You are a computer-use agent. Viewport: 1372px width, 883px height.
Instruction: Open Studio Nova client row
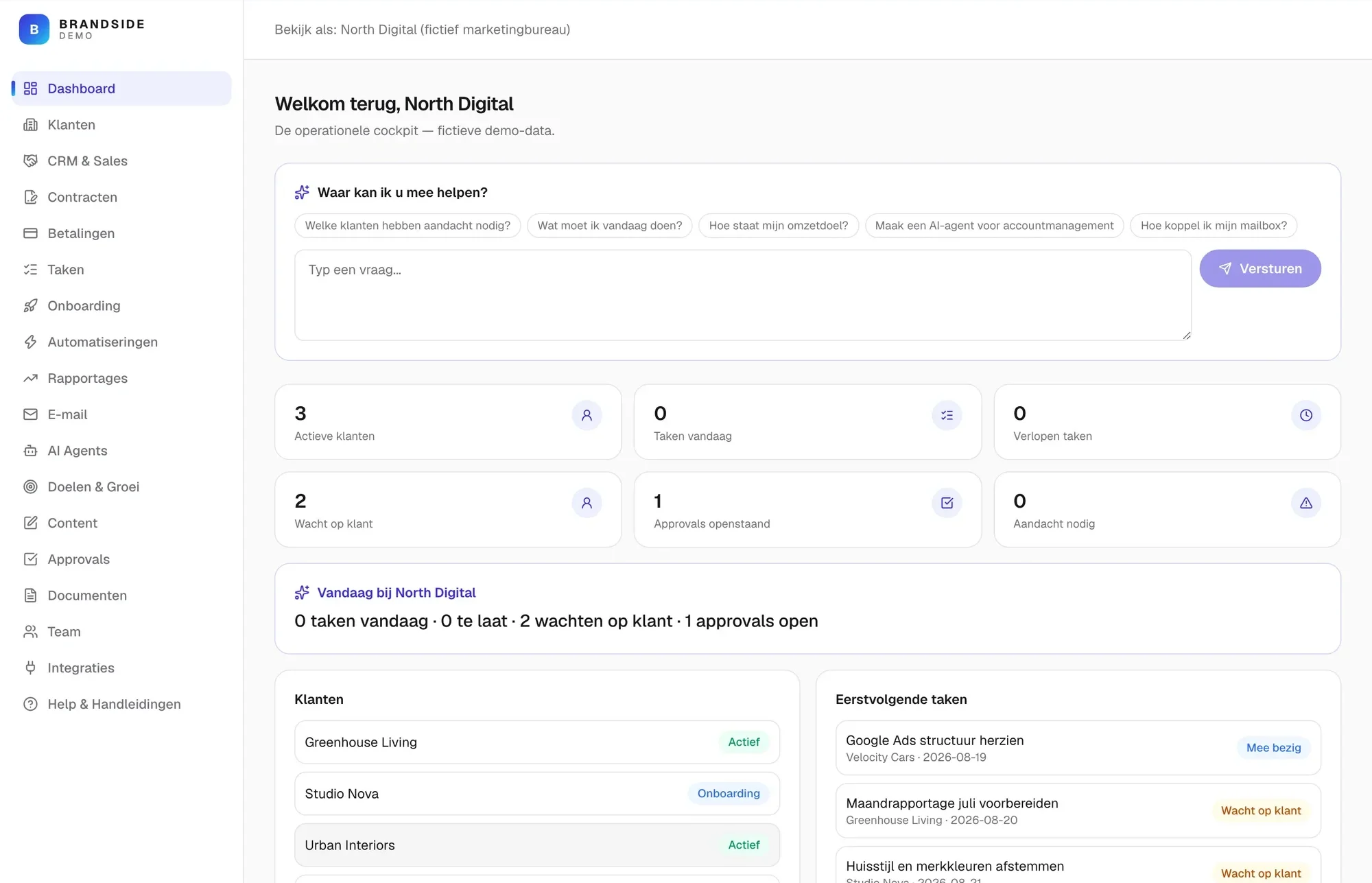[x=537, y=794]
